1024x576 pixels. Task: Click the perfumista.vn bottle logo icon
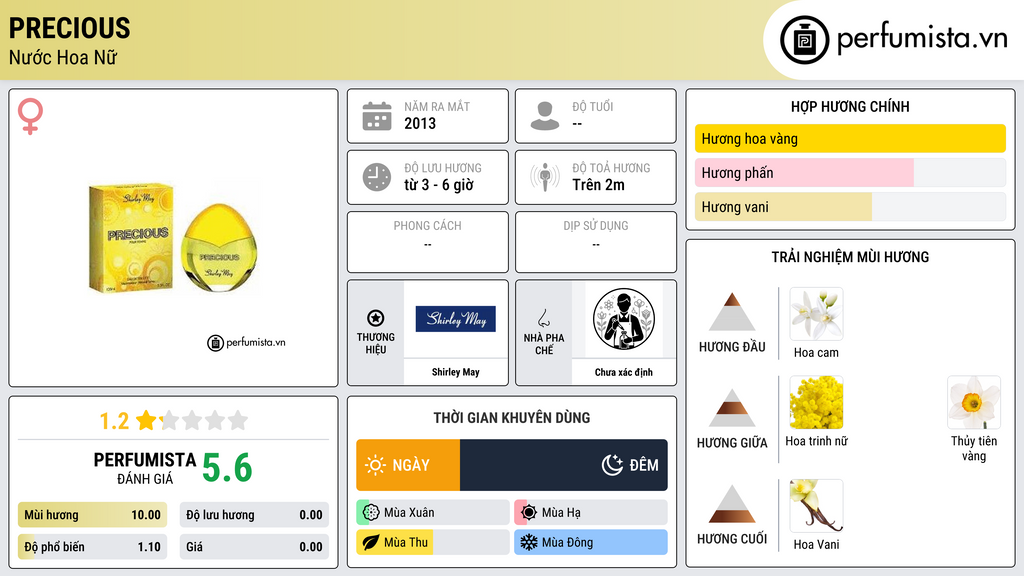click(x=805, y=40)
